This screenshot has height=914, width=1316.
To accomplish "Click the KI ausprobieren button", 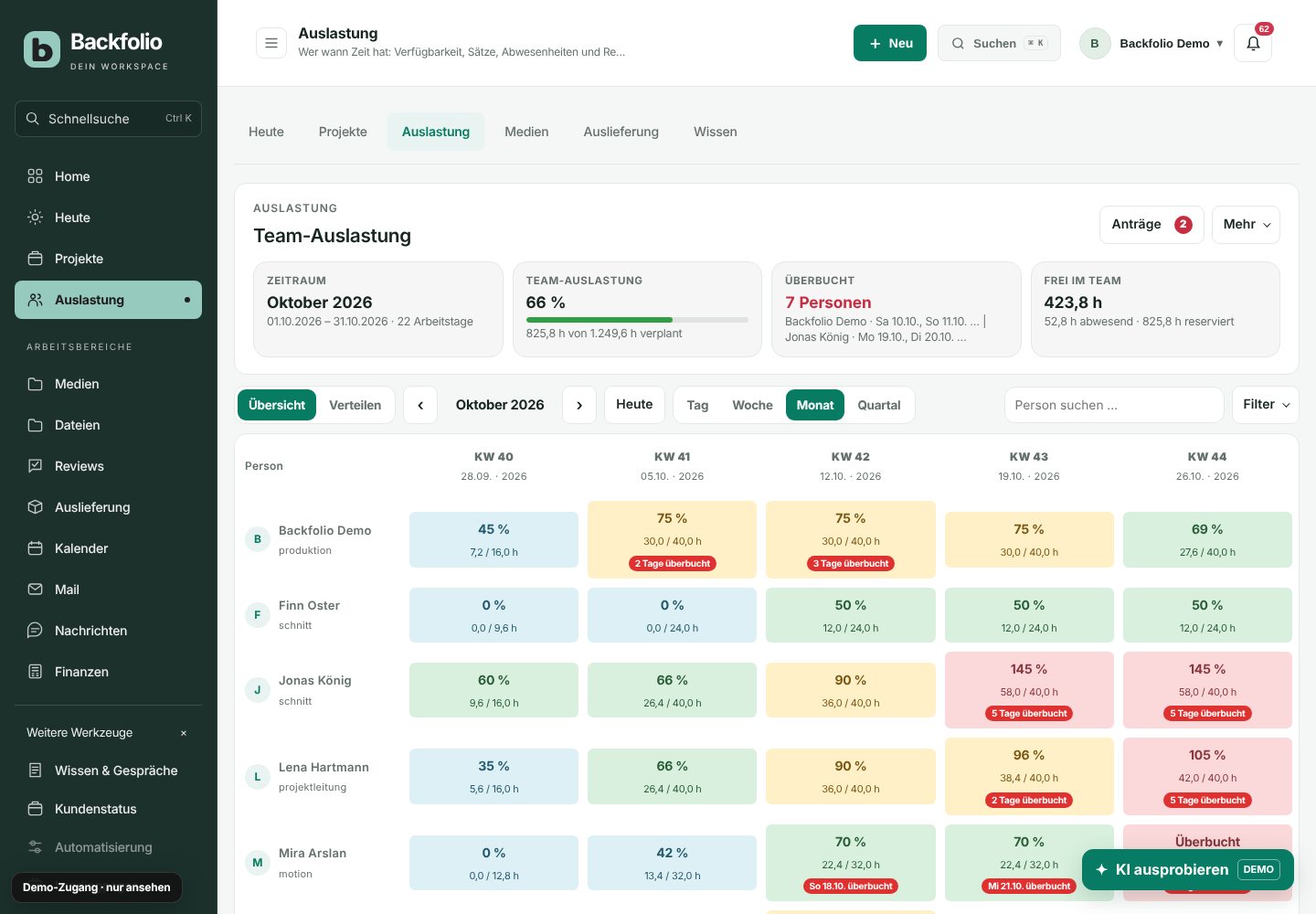I will [1188, 869].
